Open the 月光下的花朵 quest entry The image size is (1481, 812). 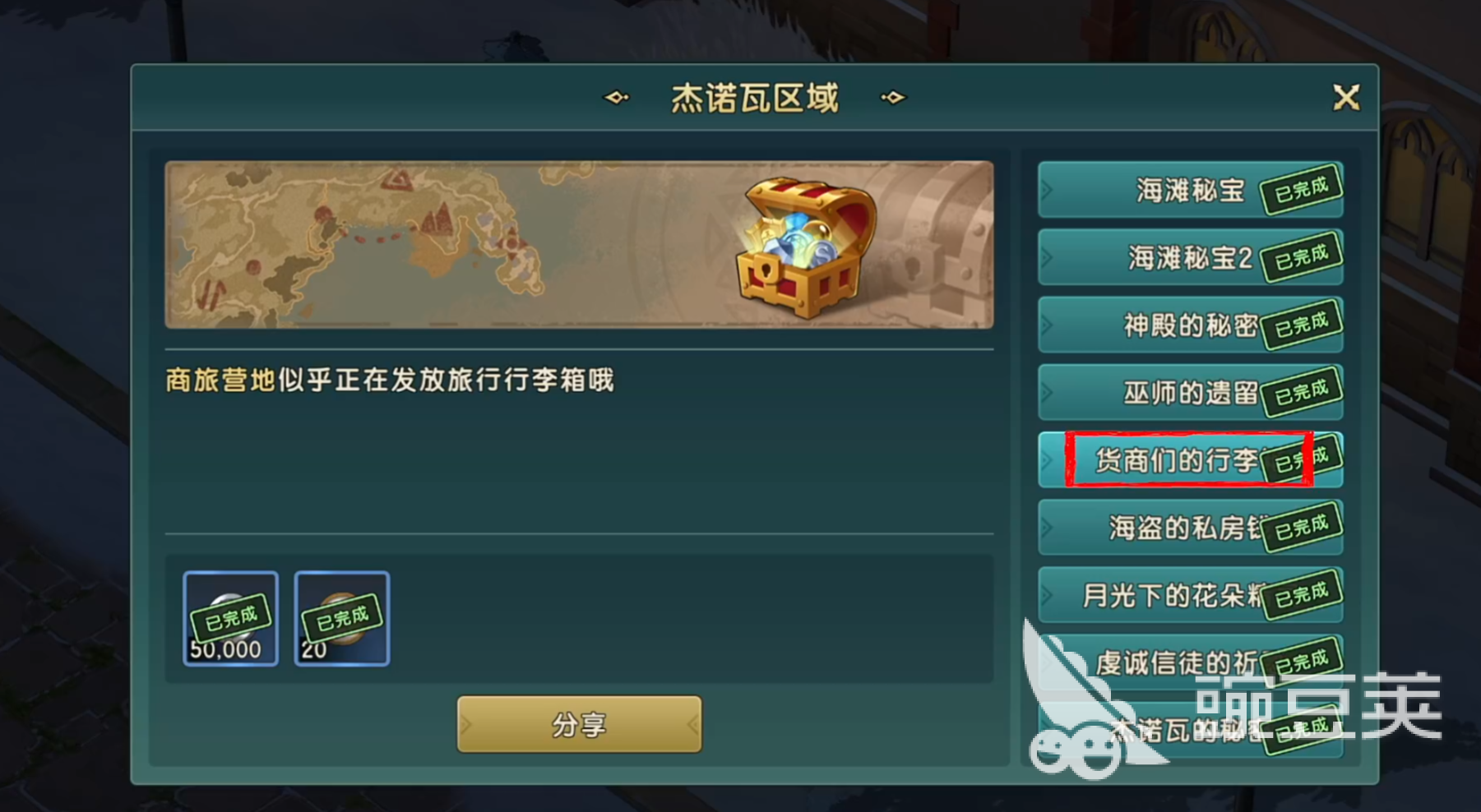pyautogui.click(x=1191, y=594)
